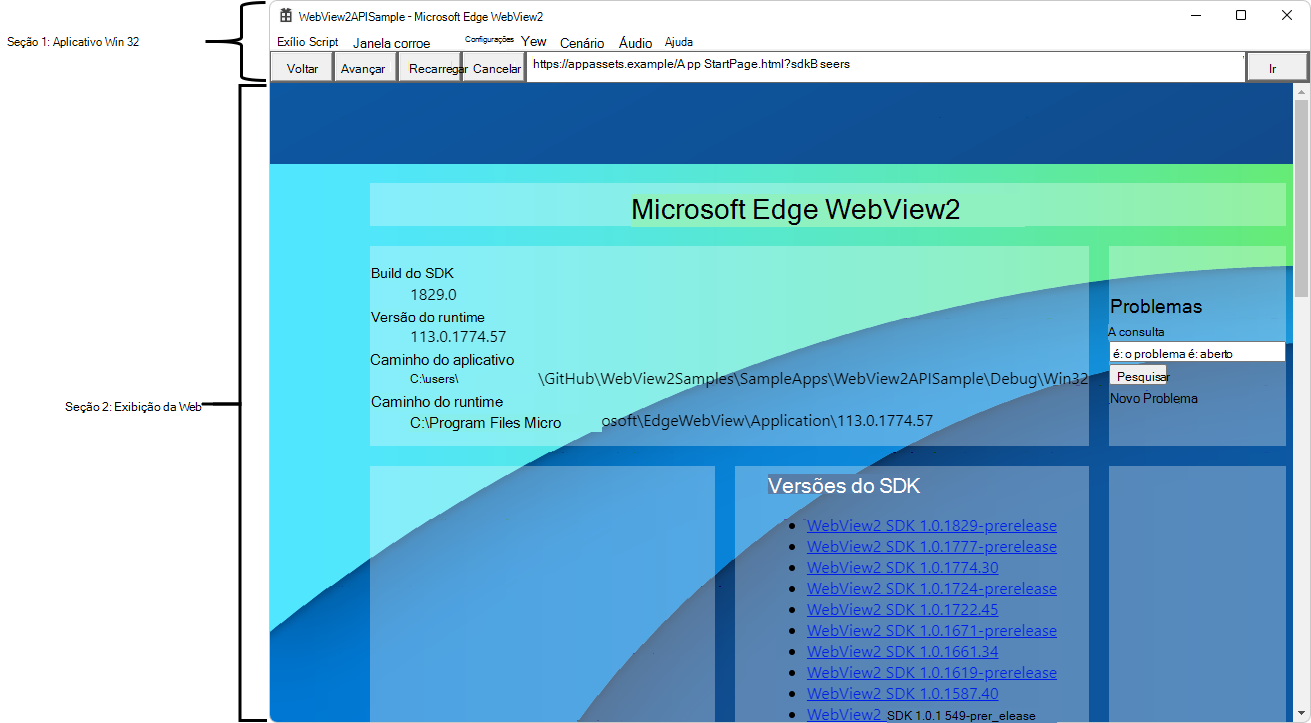Click the scrollbar down arrow
1311x723 pixels.
(x=1300, y=714)
